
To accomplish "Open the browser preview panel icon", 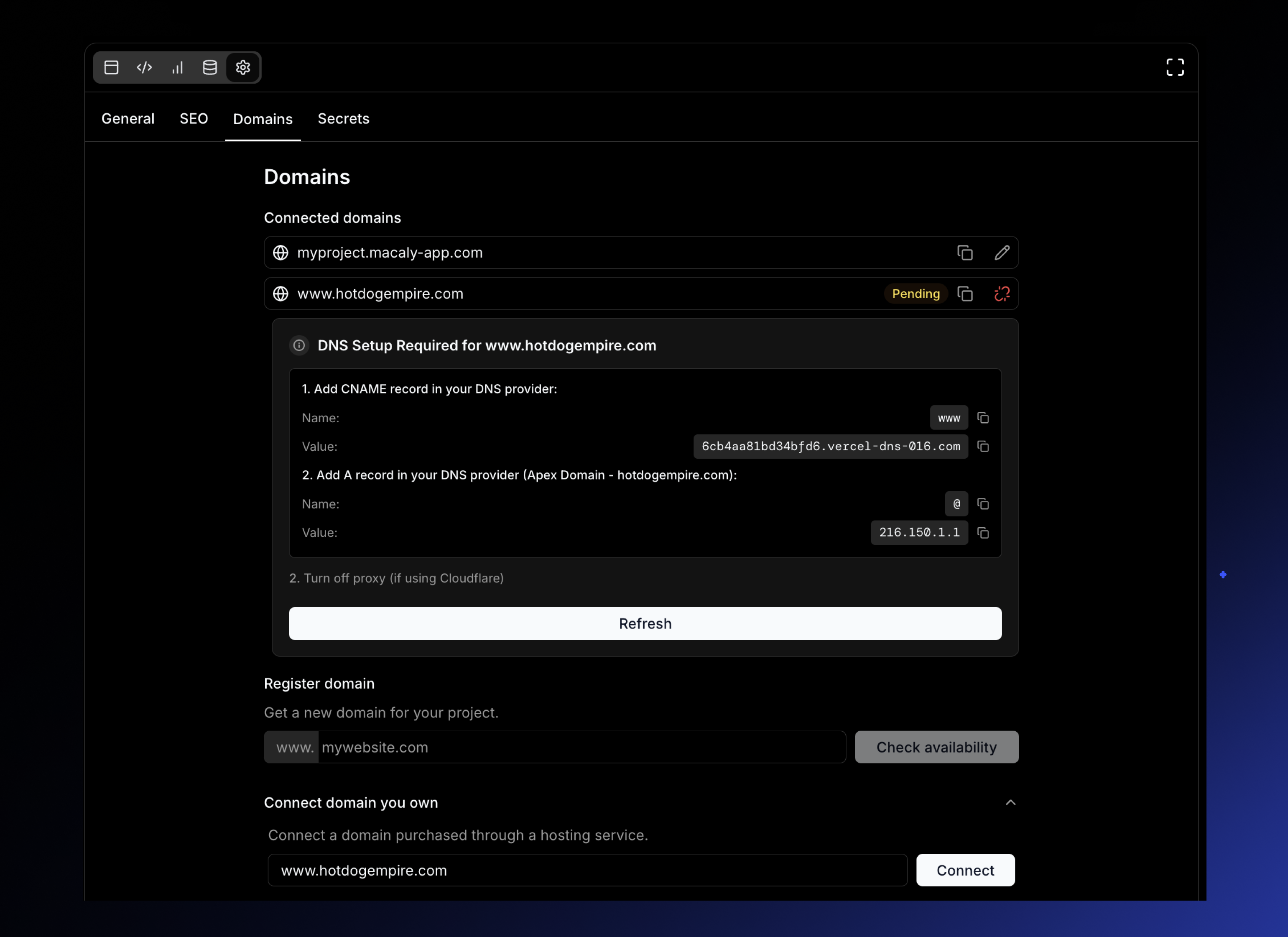I will (111, 67).
